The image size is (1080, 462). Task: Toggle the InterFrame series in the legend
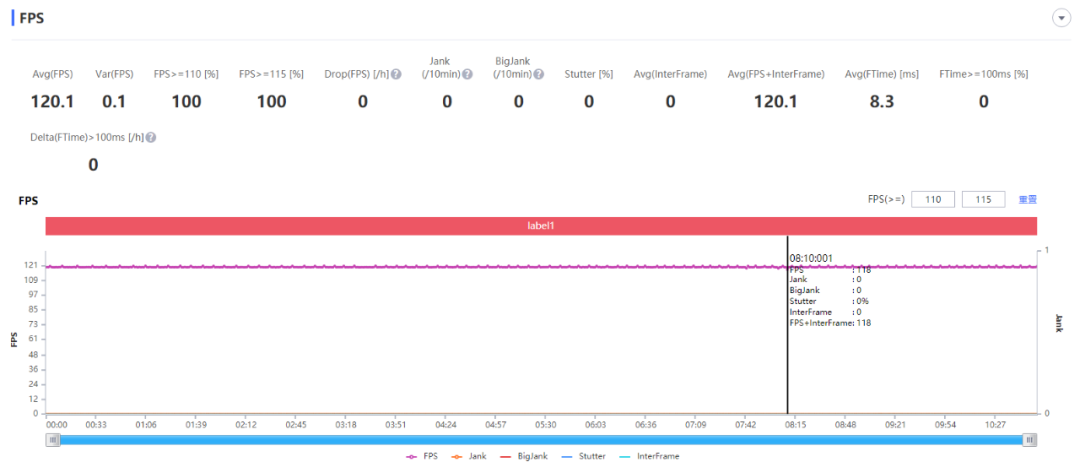pos(647,456)
